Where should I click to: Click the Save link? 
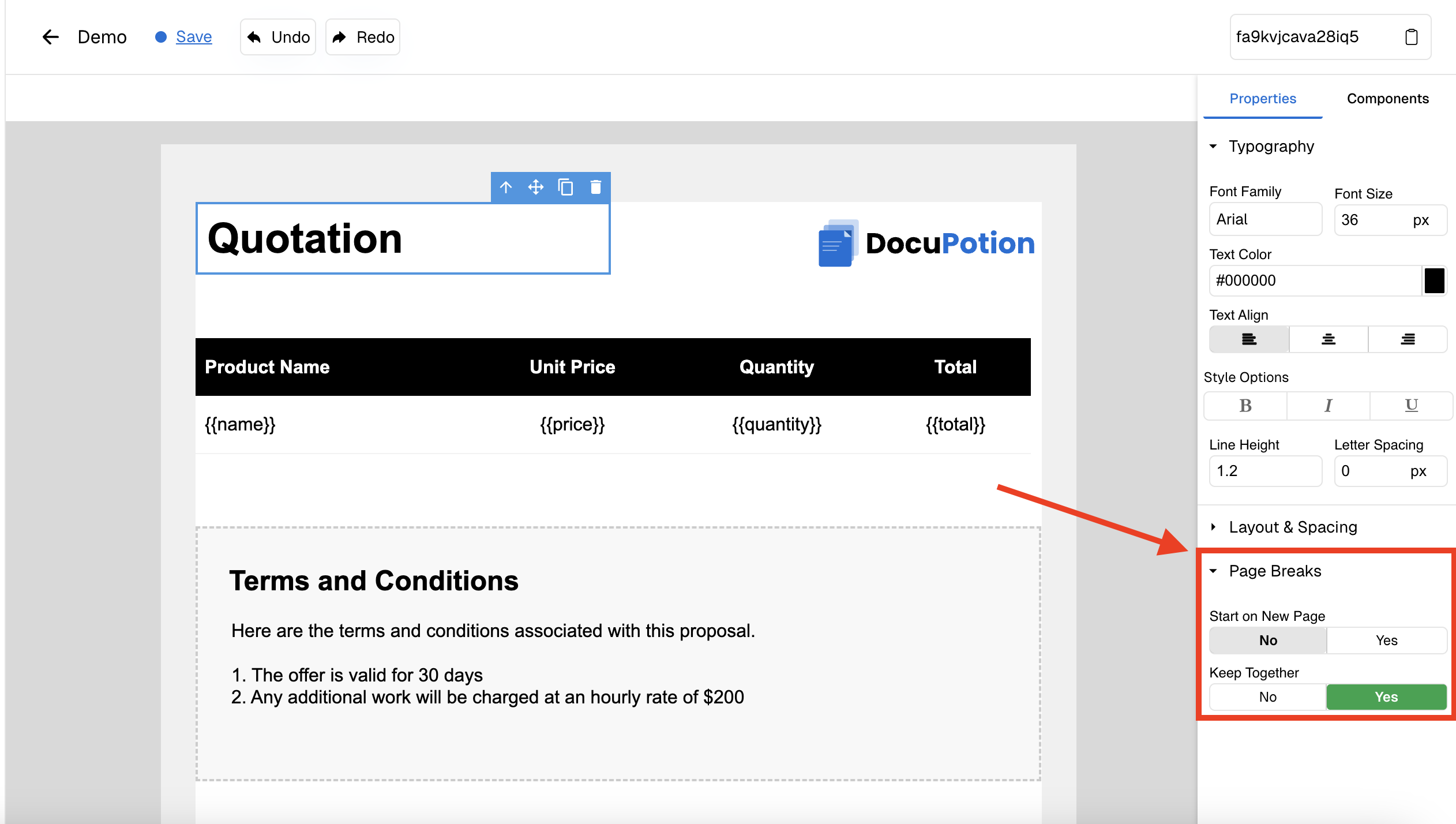click(x=194, y=37)
